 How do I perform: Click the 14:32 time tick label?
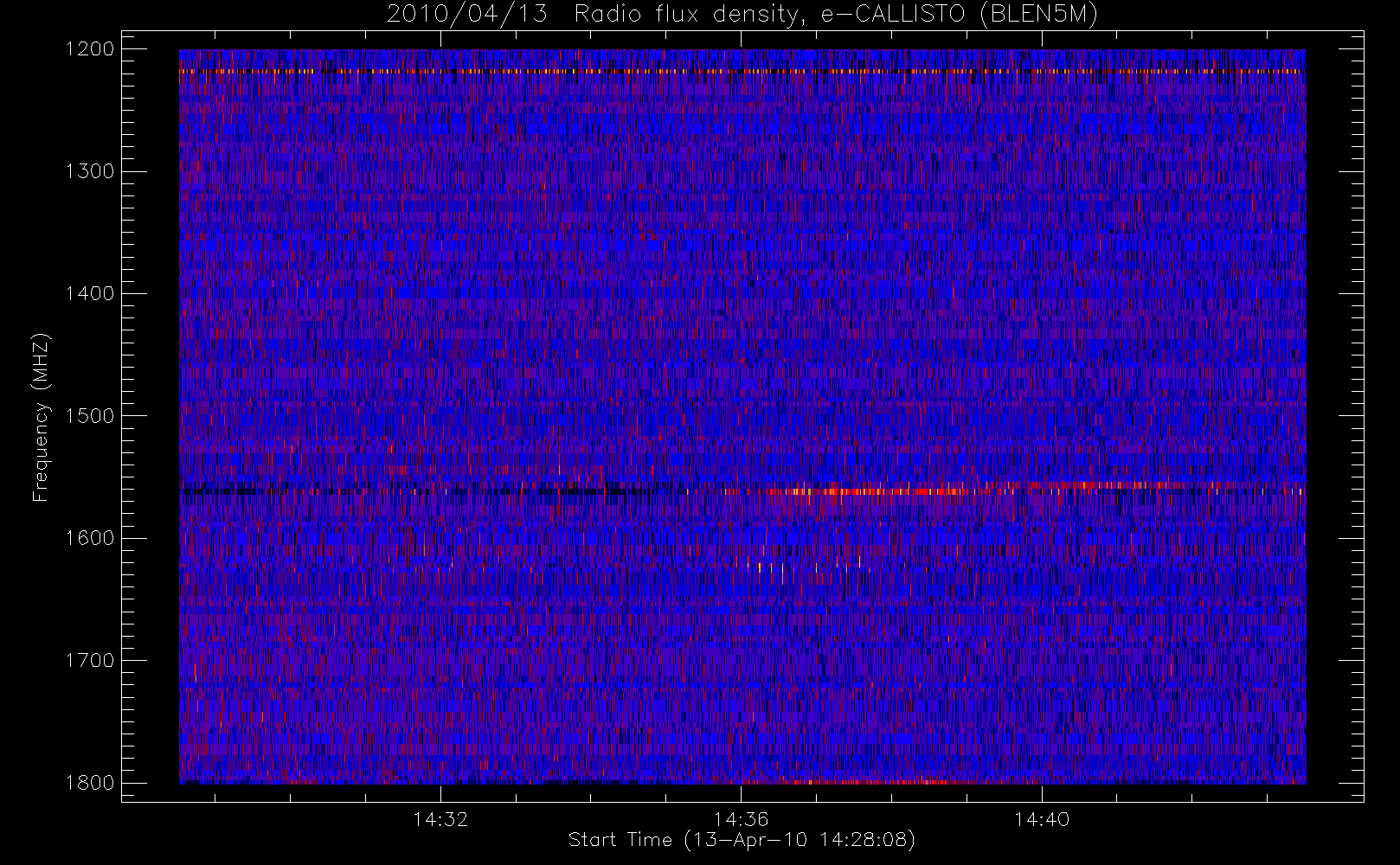(440, 819)
